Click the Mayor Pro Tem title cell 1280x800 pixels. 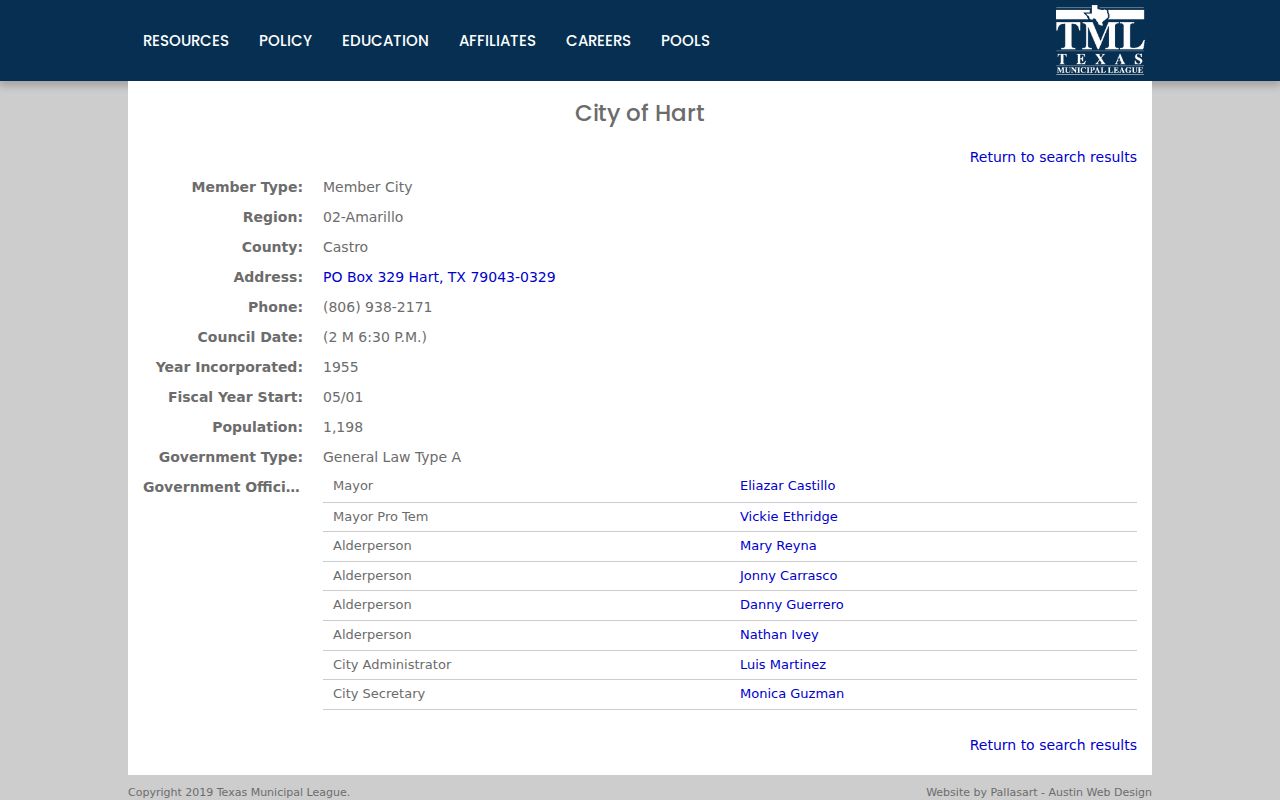click(380, 517)
